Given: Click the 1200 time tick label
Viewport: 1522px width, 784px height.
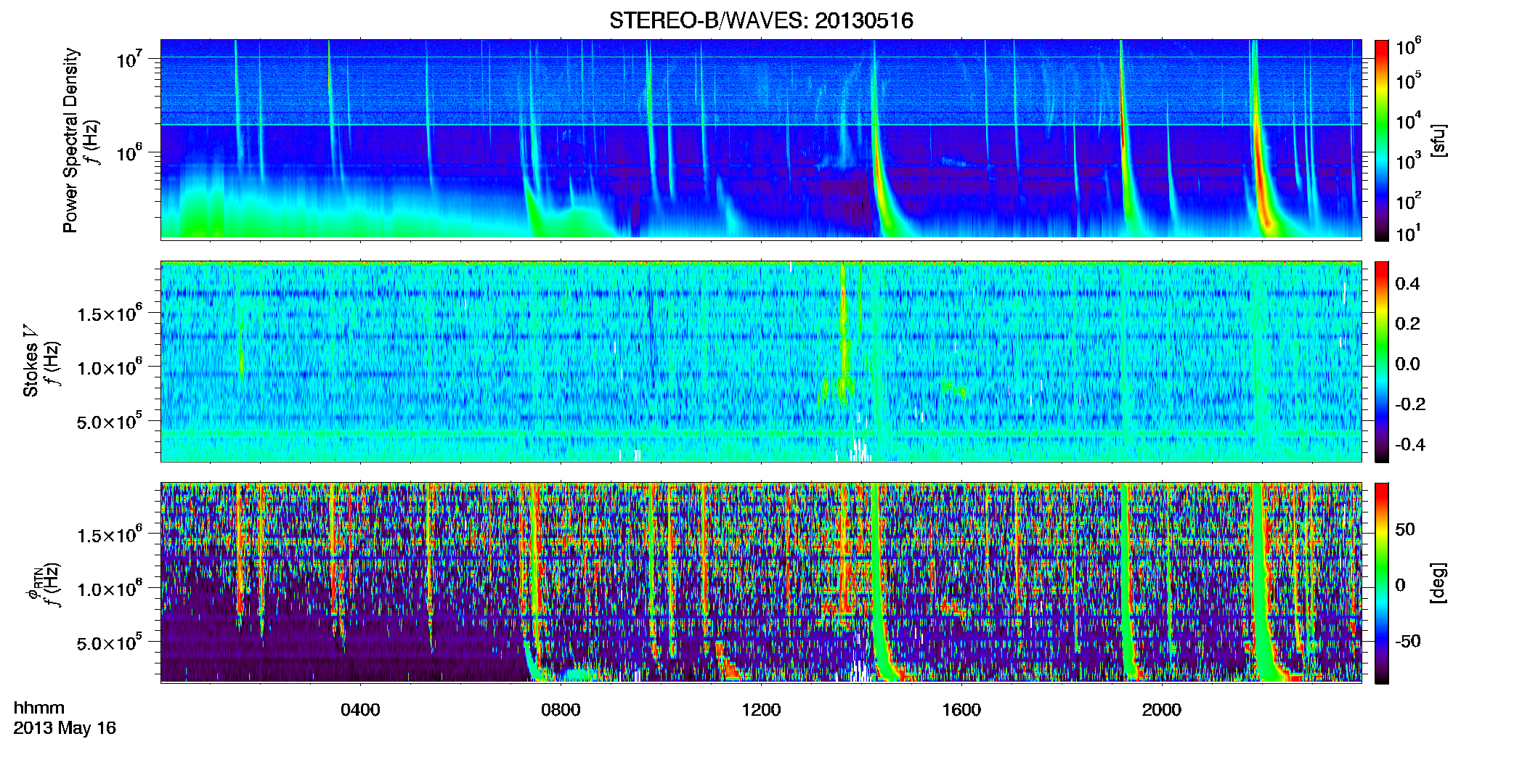Looking at the screenshot, I should [x=761, y=710].
